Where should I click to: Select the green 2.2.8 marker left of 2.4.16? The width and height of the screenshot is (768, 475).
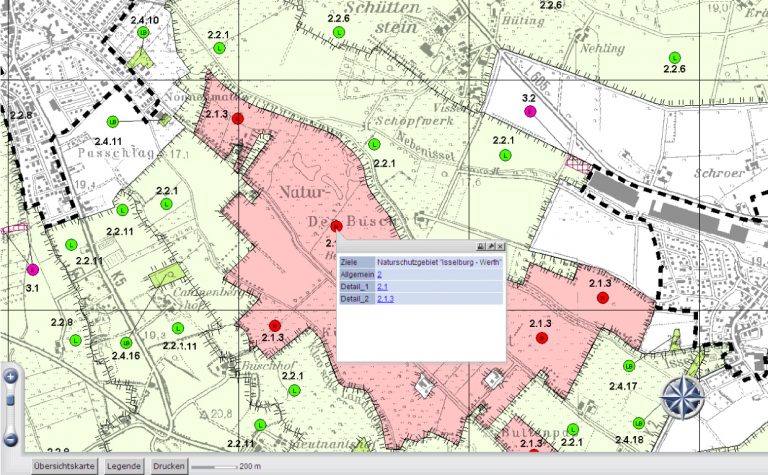75,340
